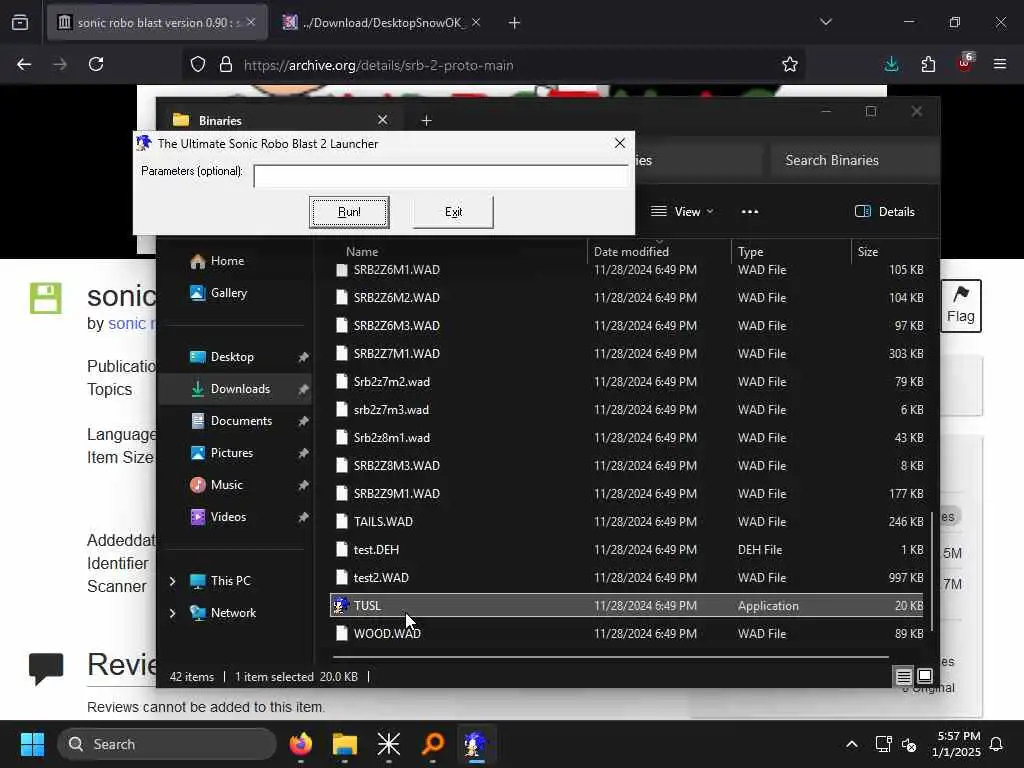Image resolution: width=1024 pixels, height=768 pixels.
Task: Select the test.DEH file
Action: 627,549
